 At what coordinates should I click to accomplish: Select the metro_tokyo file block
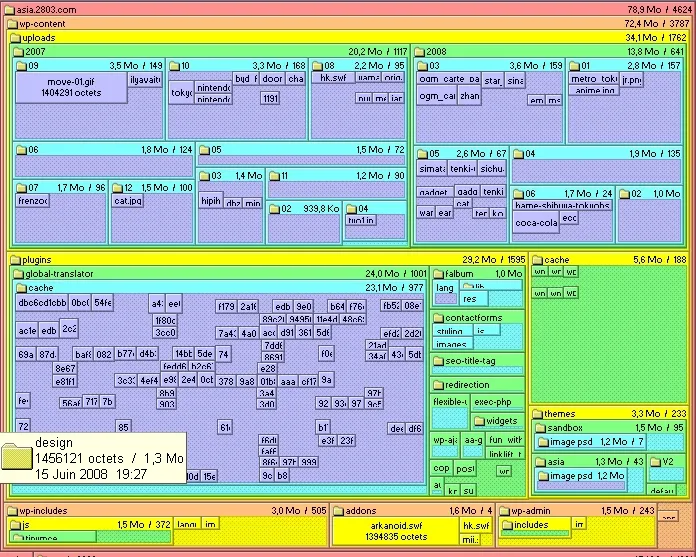click(x=594, y=79)
